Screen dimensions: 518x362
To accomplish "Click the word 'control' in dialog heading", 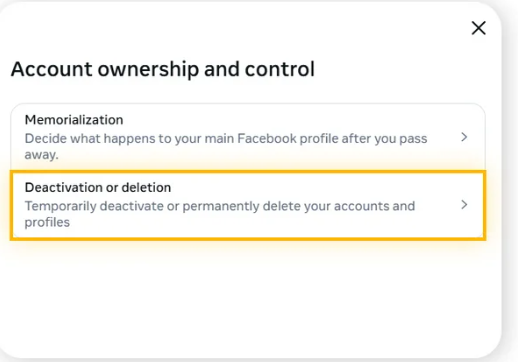I will tap(280, 69).
